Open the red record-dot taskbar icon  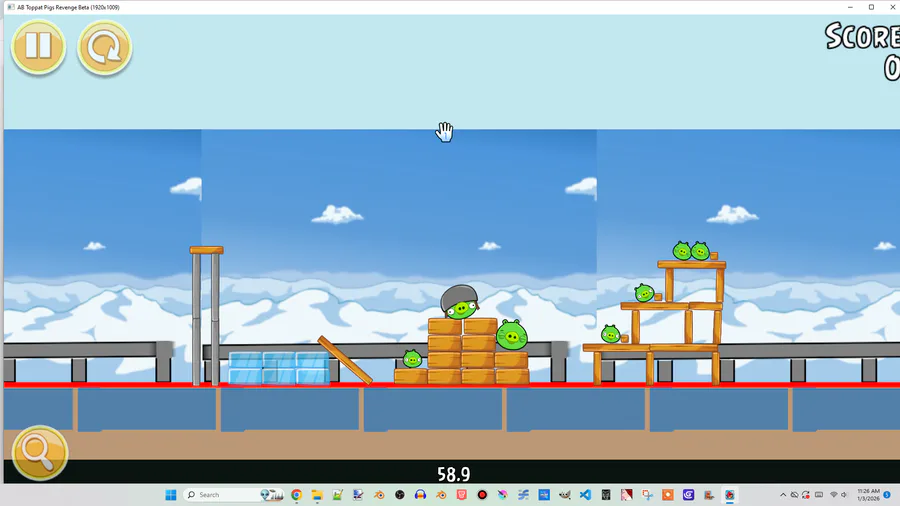pos(482,495)
